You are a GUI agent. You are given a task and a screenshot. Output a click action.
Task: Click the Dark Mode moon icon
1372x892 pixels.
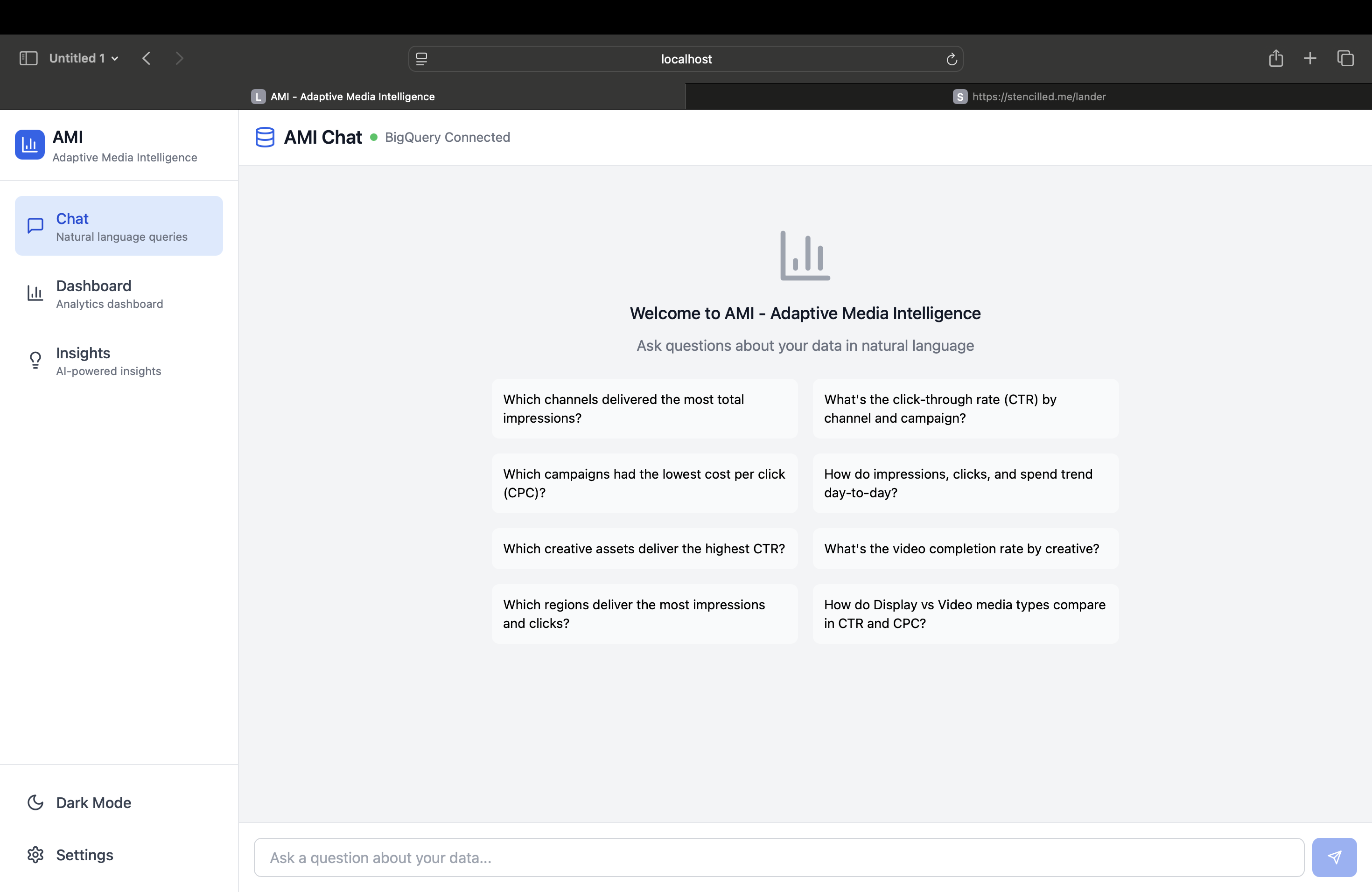coord(35,802)
